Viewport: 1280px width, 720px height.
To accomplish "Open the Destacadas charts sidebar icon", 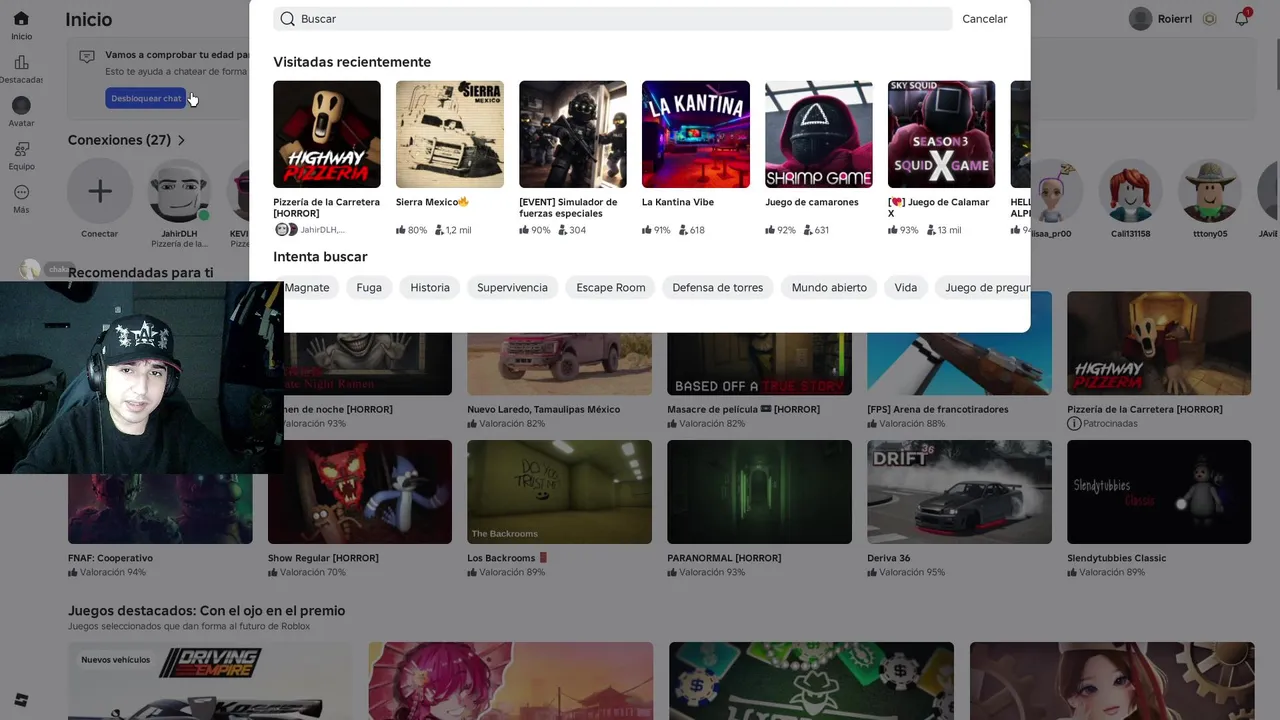I will click(x=21, y=62).
